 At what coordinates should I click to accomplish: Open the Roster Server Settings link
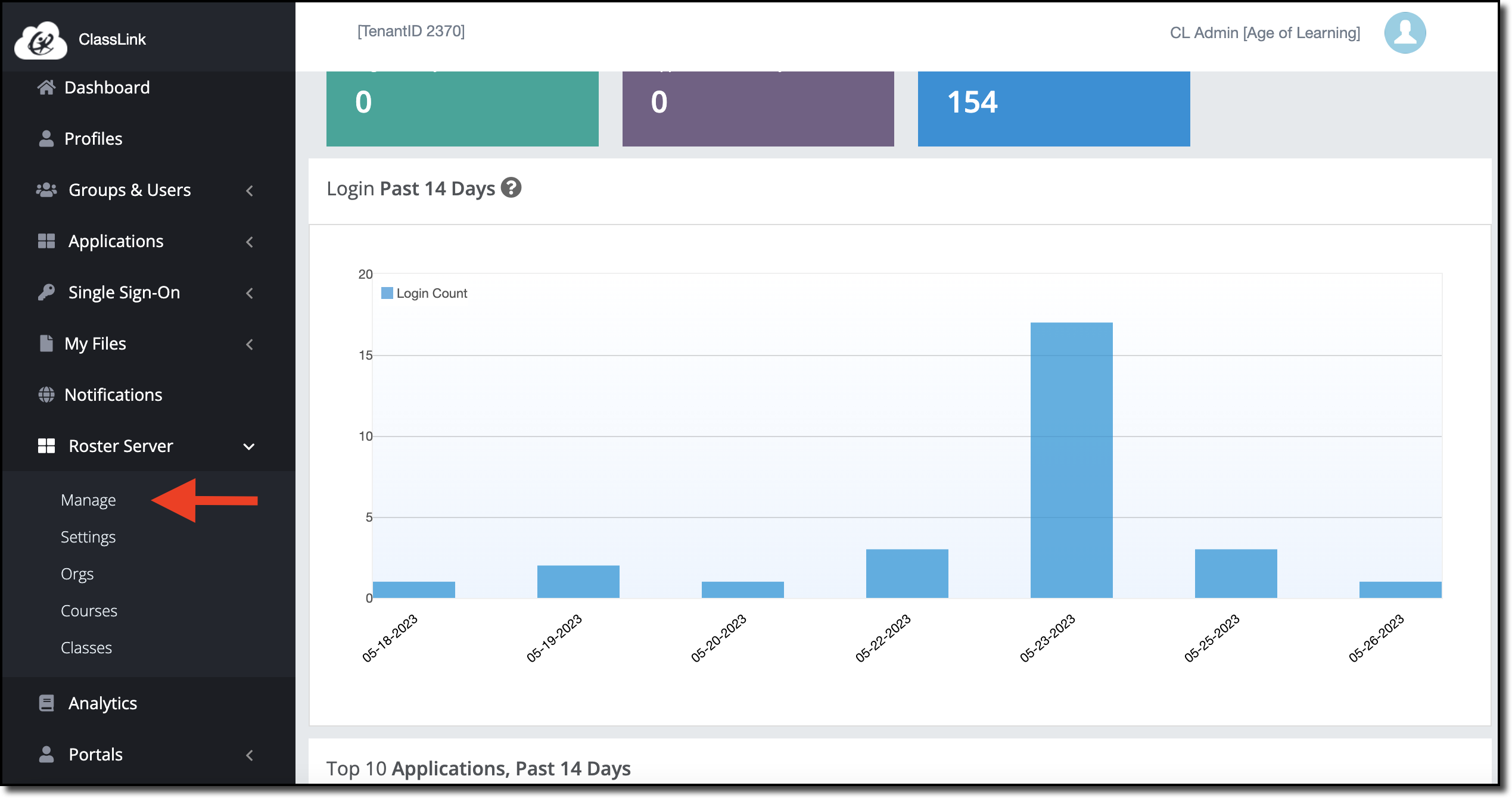pyautogui.click(x=88, y=537)
